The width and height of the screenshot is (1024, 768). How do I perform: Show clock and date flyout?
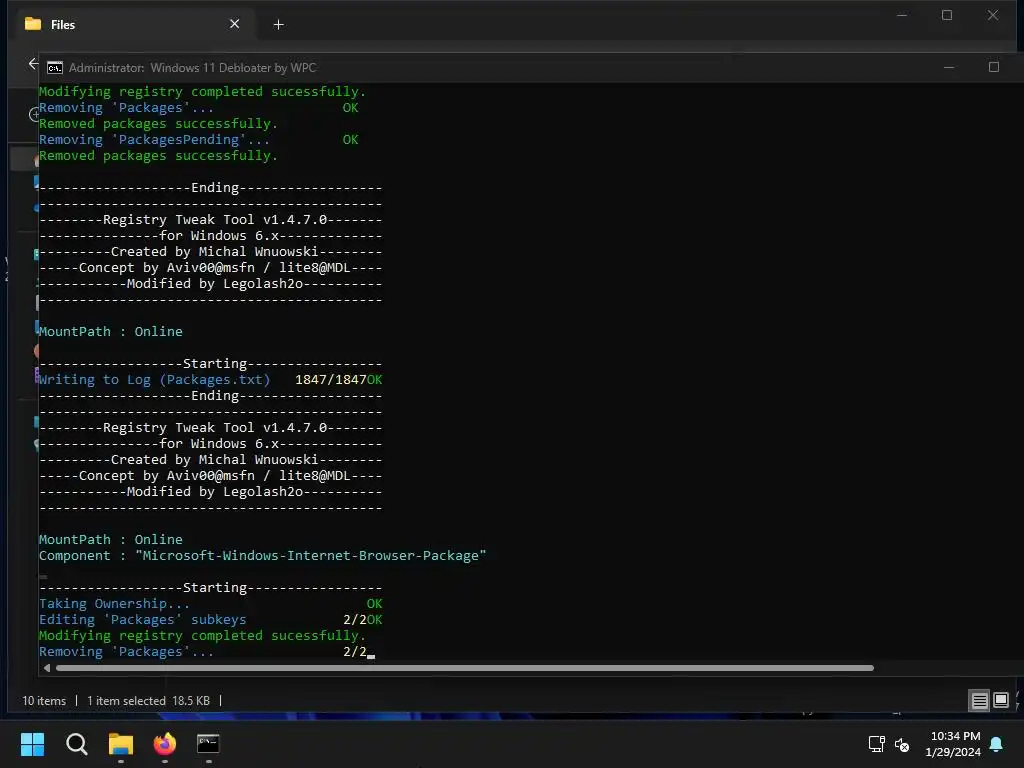tap(953, 744)
